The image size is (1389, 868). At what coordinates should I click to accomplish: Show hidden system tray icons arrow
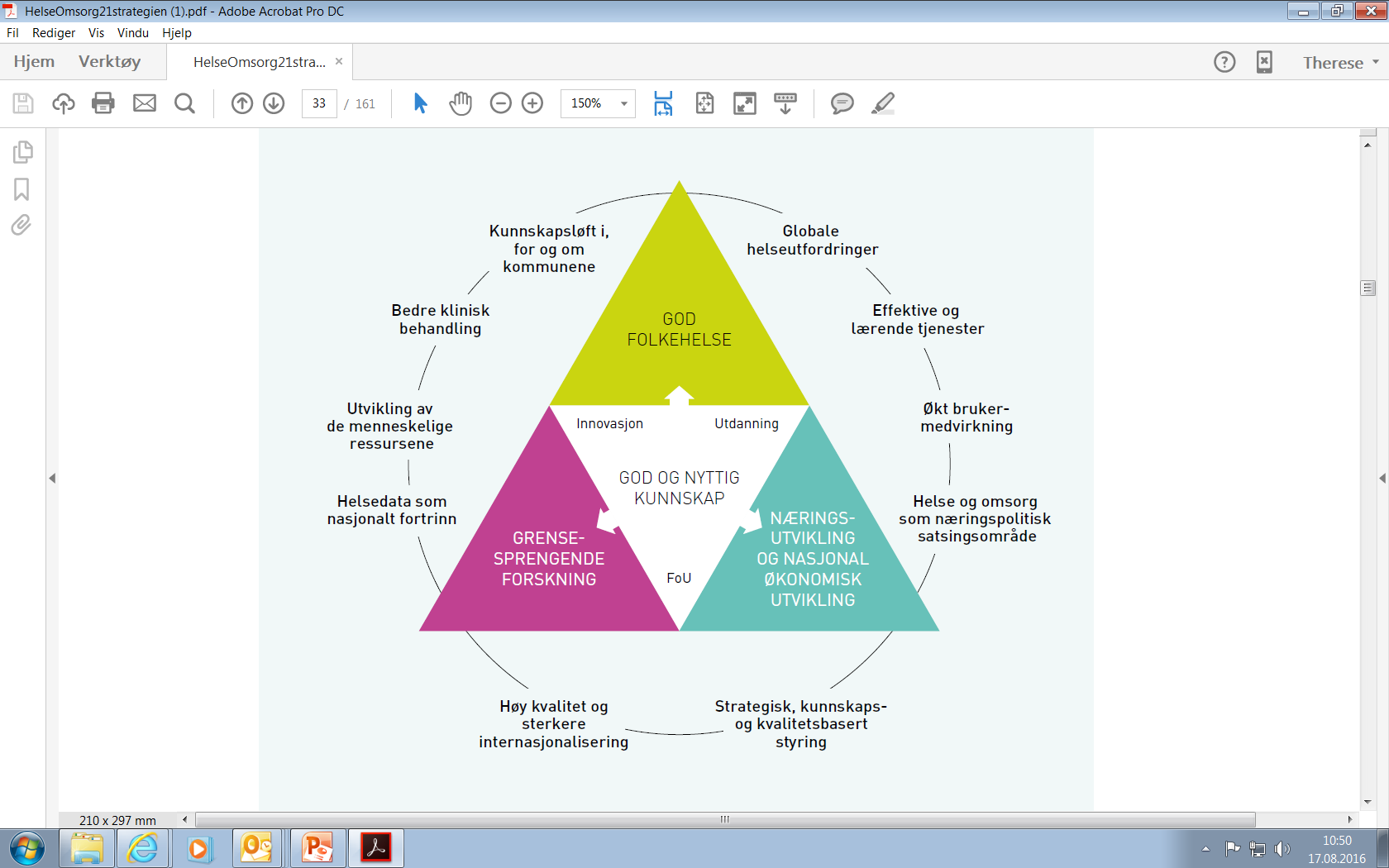(x=1205, y=849)
